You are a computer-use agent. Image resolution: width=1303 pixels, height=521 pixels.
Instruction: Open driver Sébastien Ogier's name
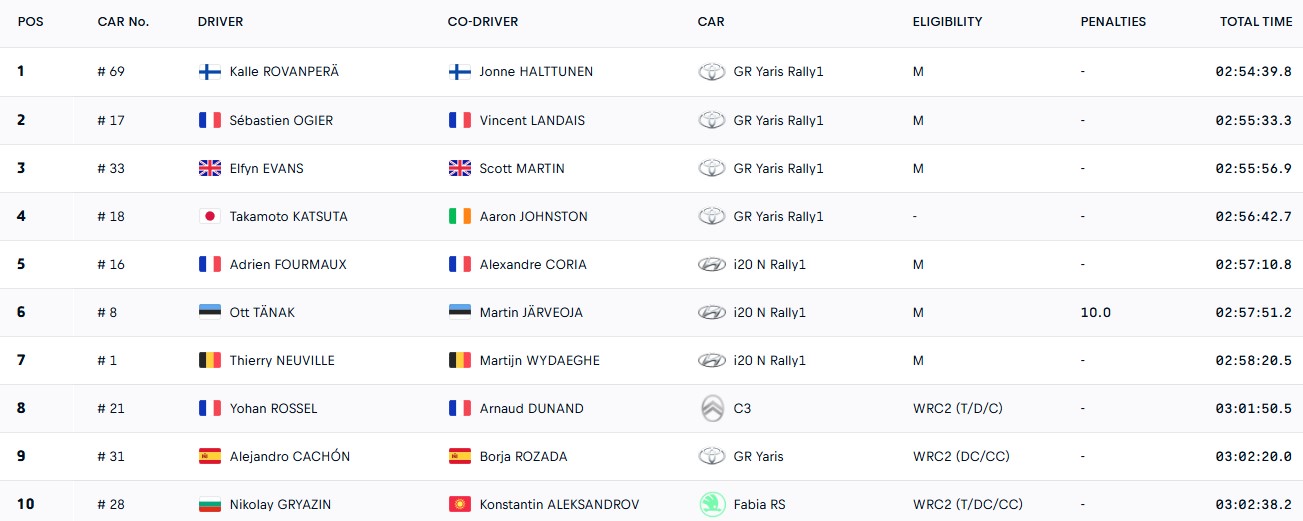(281, 120)
